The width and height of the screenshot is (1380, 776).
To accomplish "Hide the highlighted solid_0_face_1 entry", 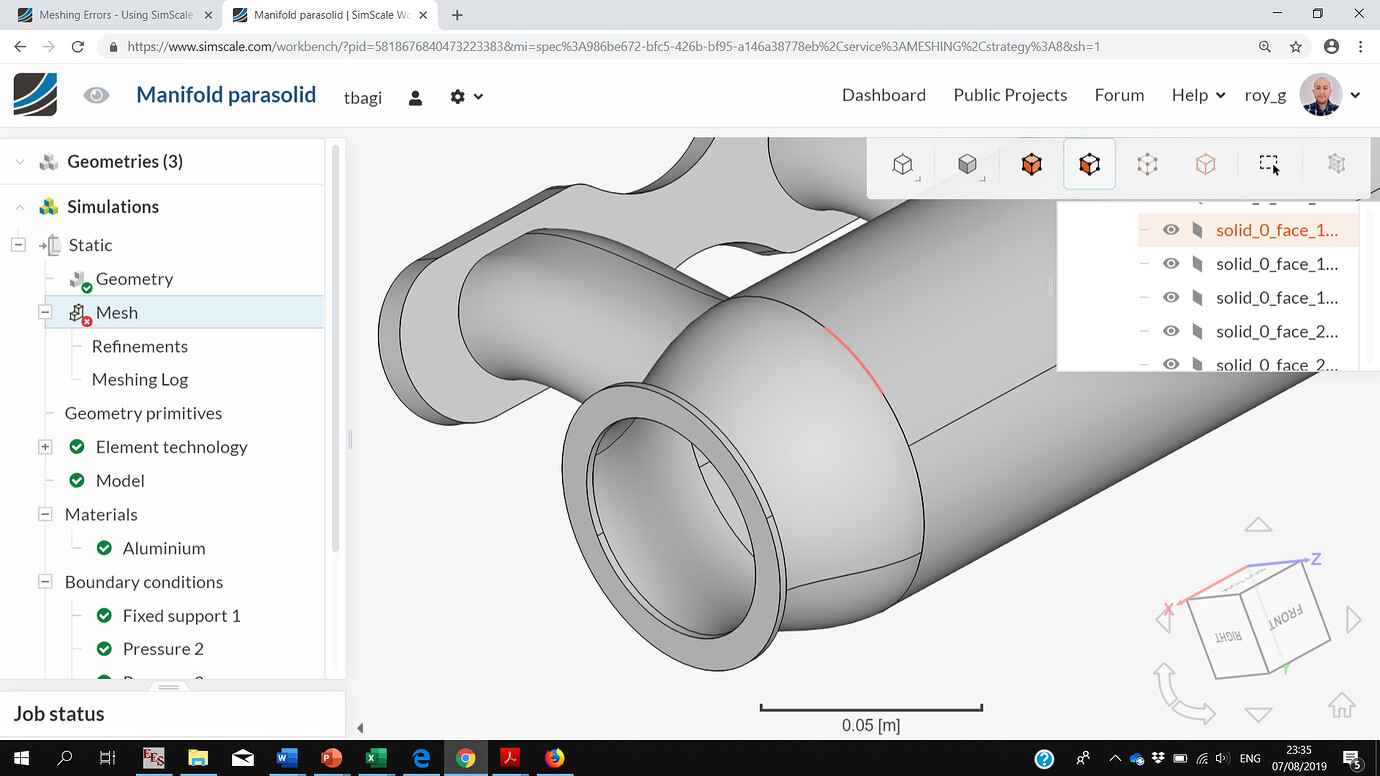I will 1170,229.
